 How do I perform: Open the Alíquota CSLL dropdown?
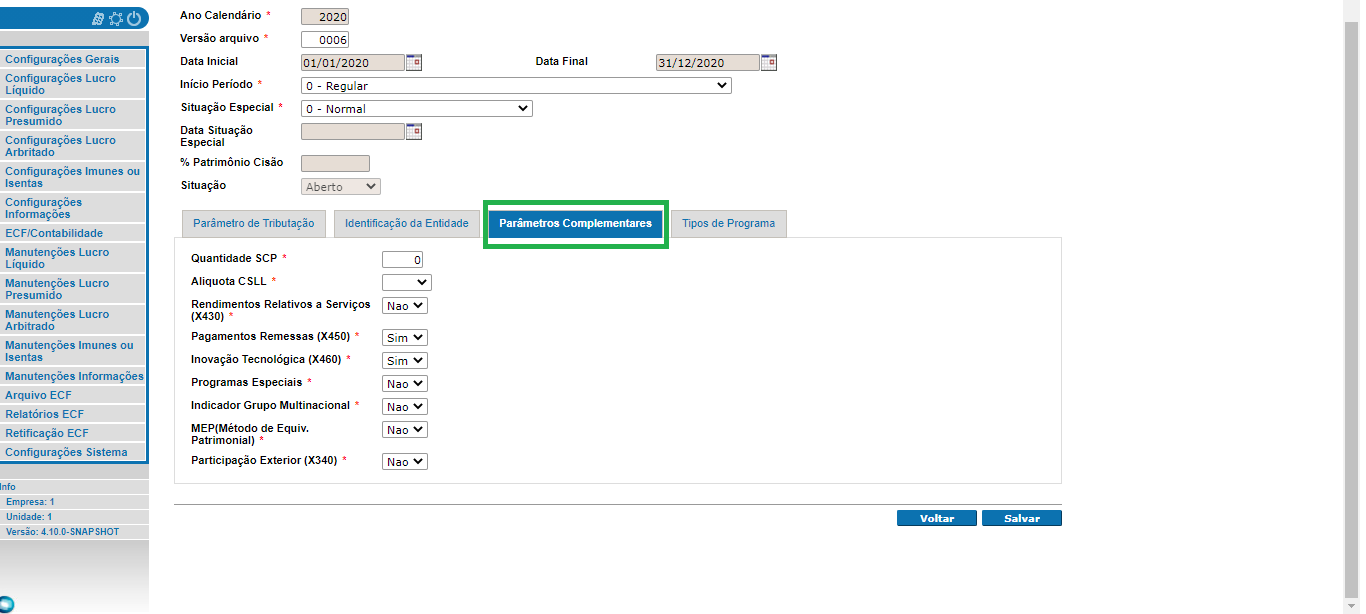pyautogui.click(x=407, y=283)
